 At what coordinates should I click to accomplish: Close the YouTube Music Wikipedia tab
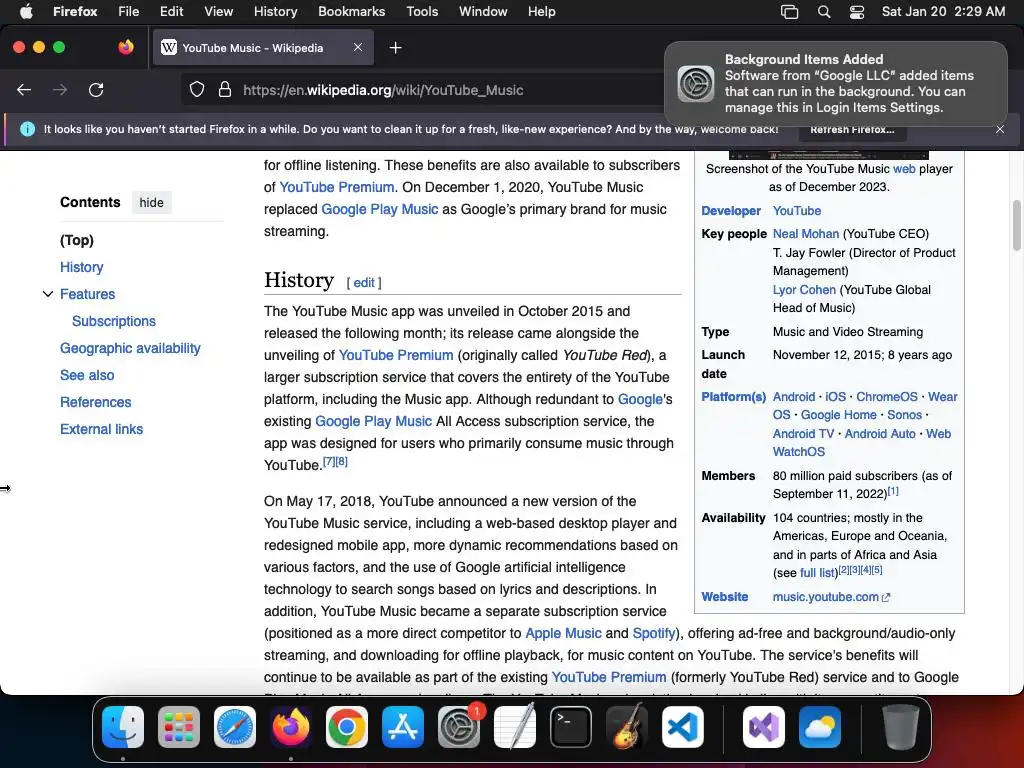[358, 47]
